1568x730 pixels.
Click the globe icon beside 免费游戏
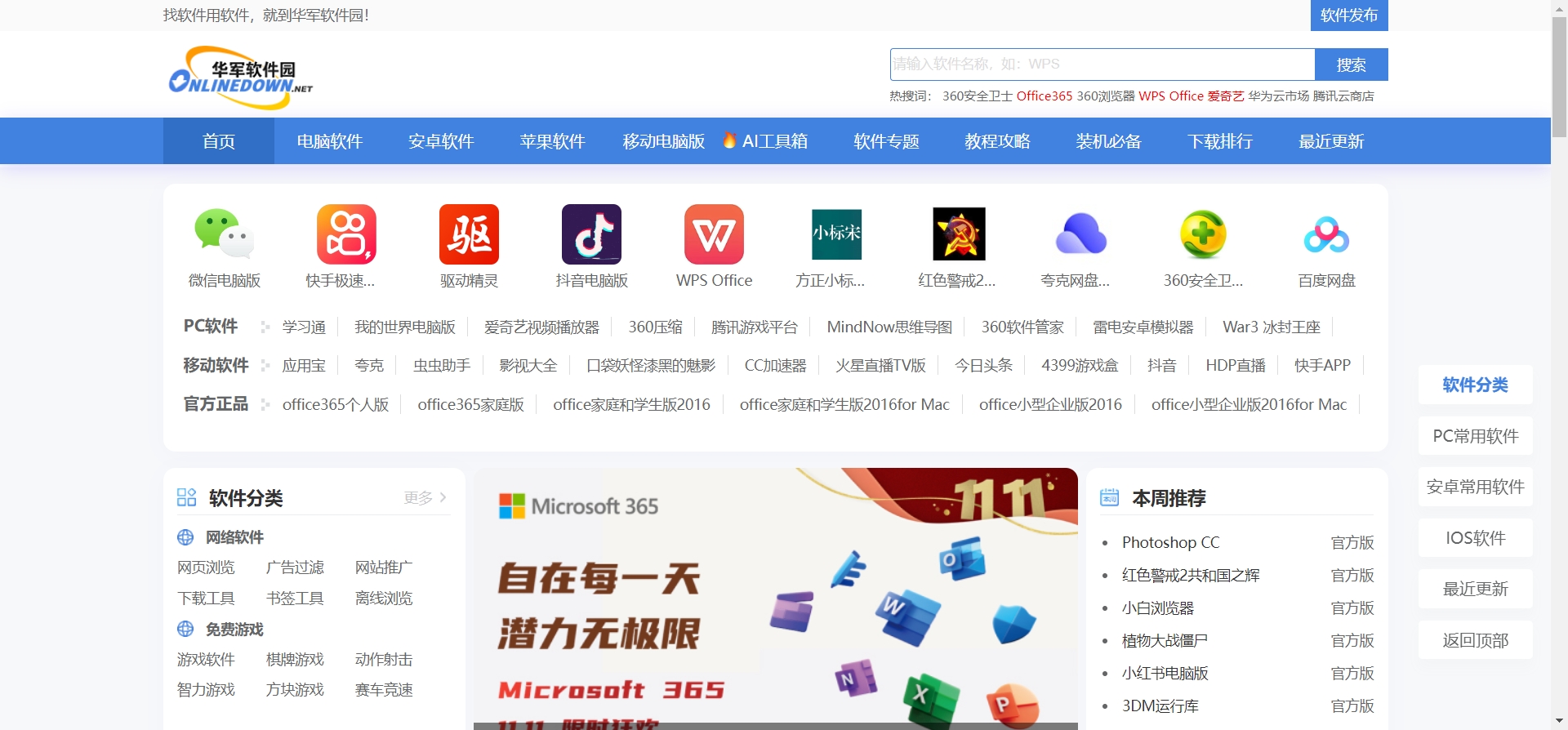(x=185, y=629)
